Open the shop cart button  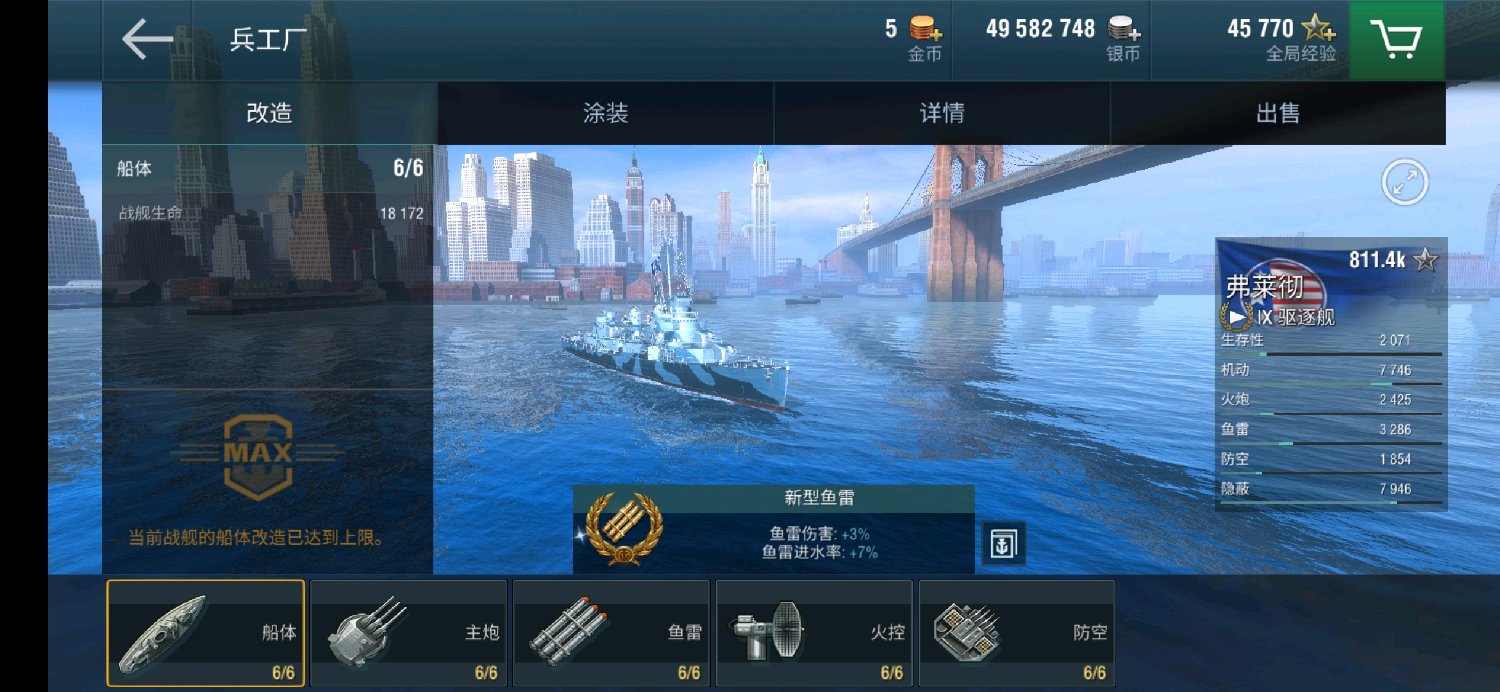(x=1397, y=40)
